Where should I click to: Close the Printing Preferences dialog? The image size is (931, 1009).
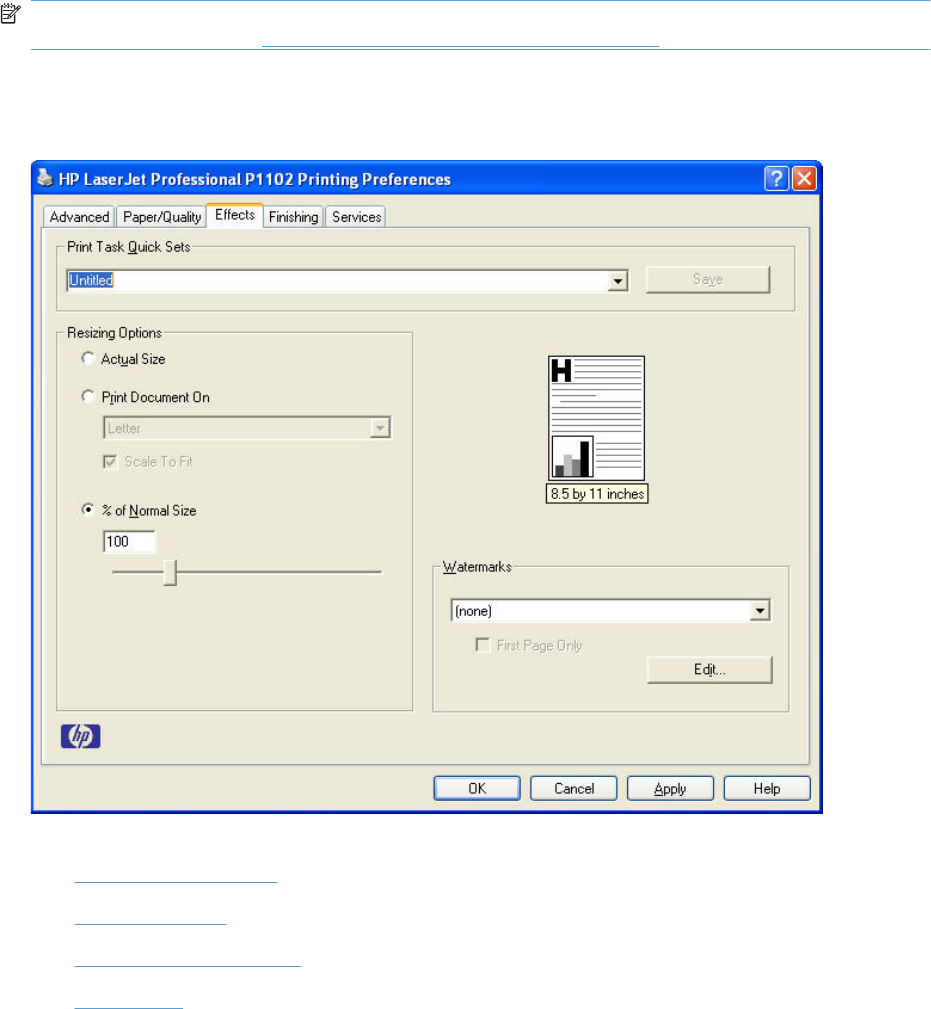point(804,178)
